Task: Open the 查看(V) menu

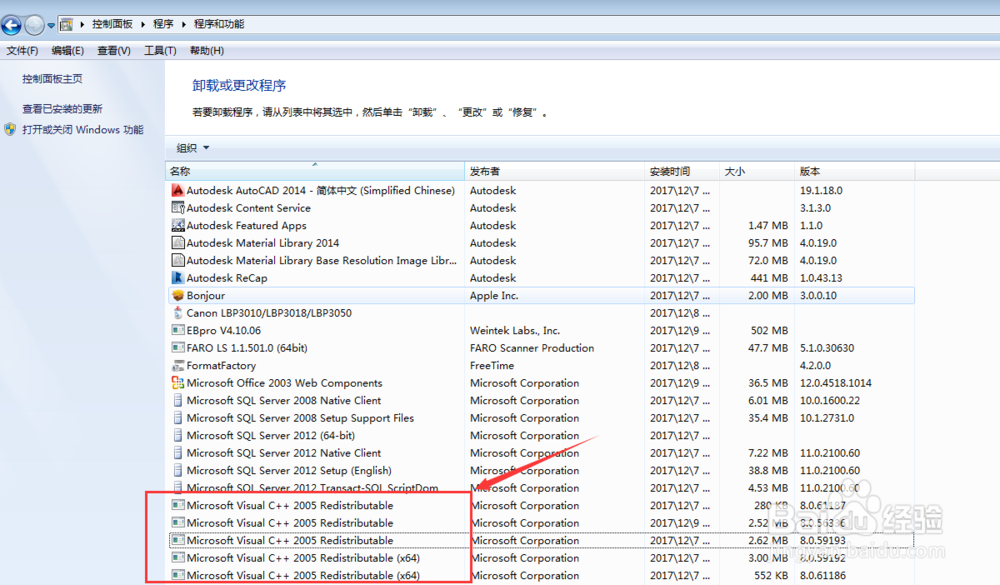Action: pyautogui.click(x=114, y=50)
